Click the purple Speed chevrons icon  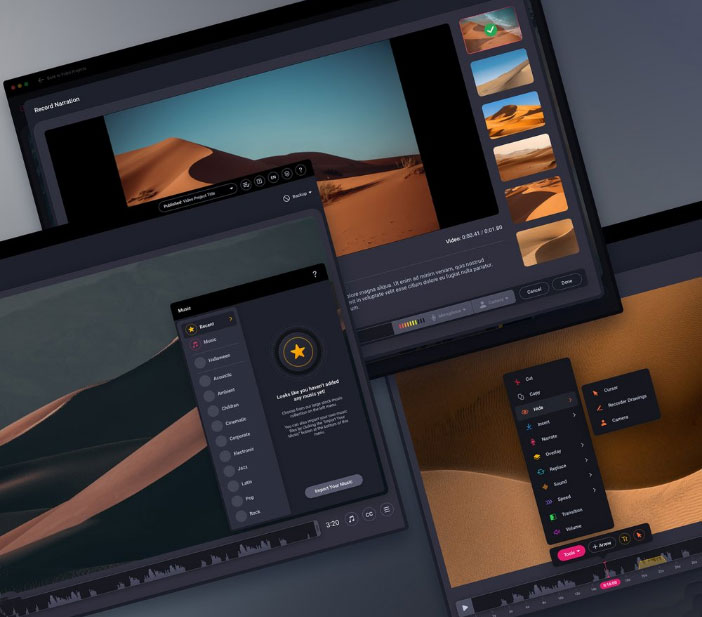tap(548, 502)
